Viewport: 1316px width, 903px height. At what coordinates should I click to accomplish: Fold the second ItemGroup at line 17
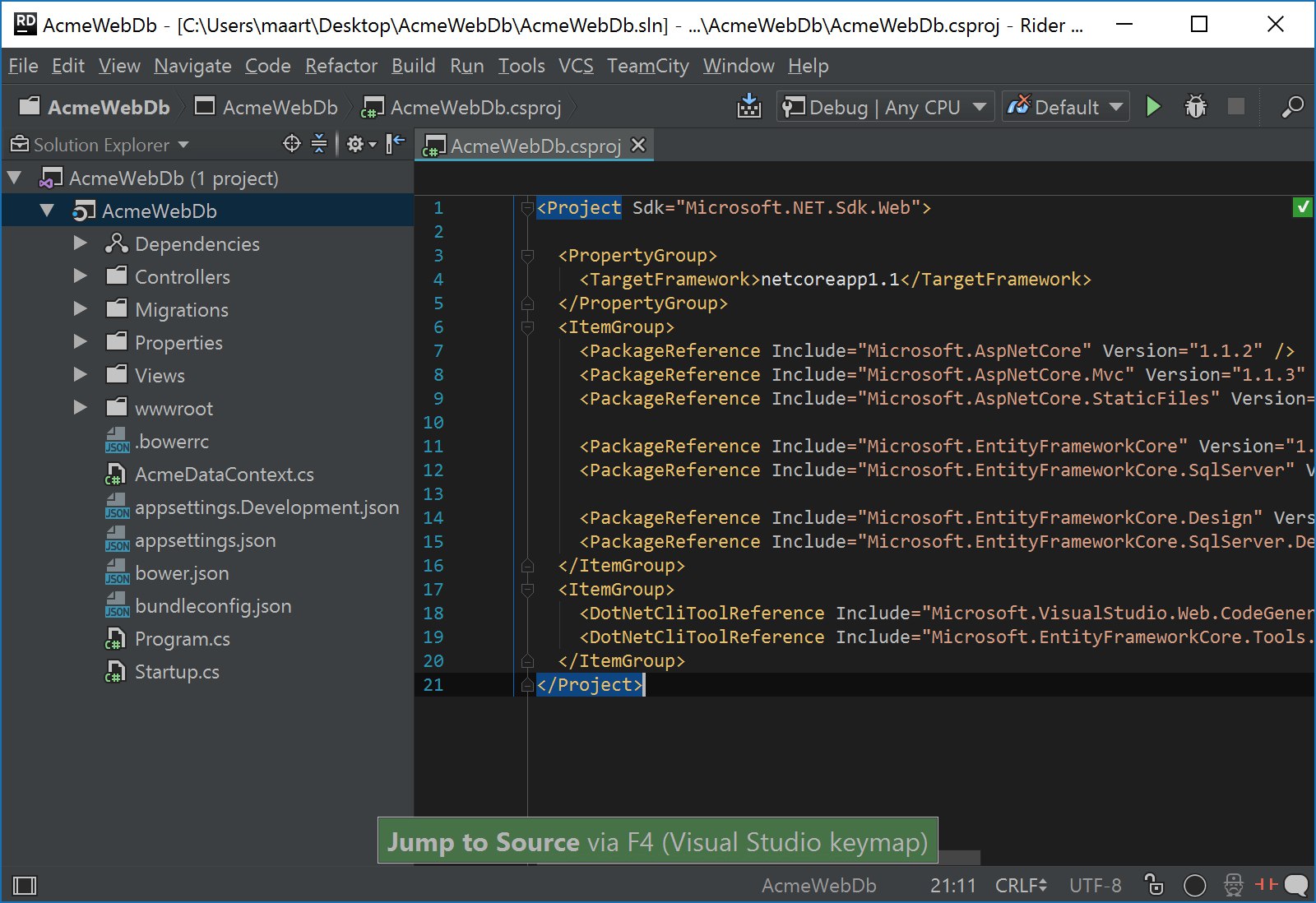[x=527, y=590]
